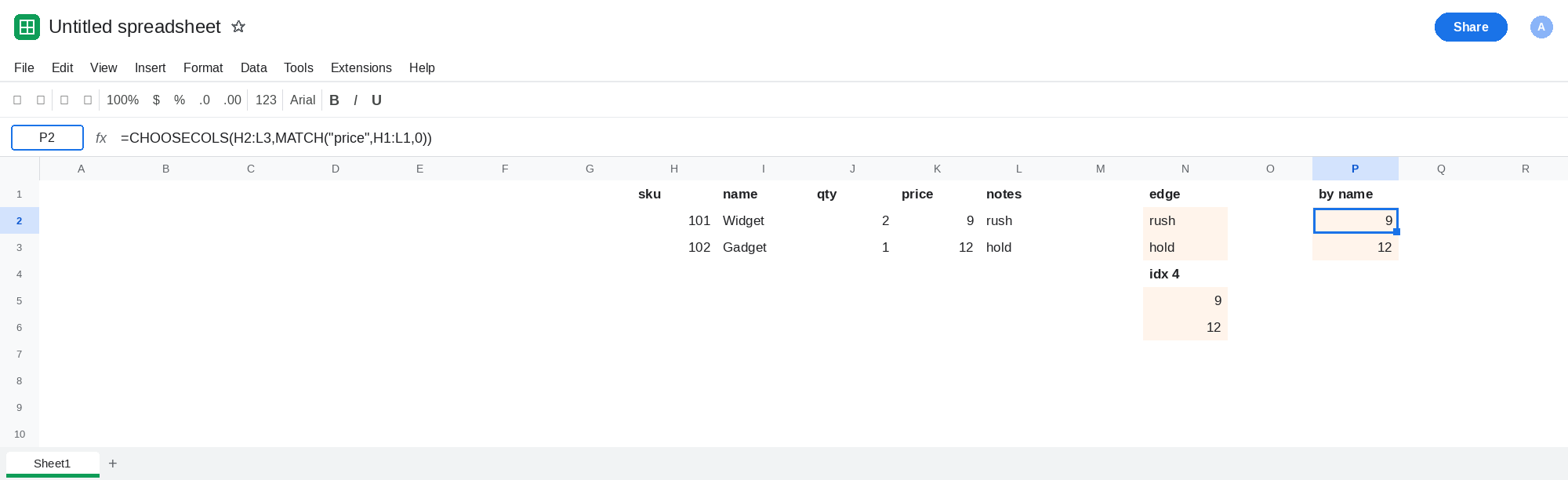Open the Insert menu
The width and height of the screenshot is (1568, 480).
(151, 67)
